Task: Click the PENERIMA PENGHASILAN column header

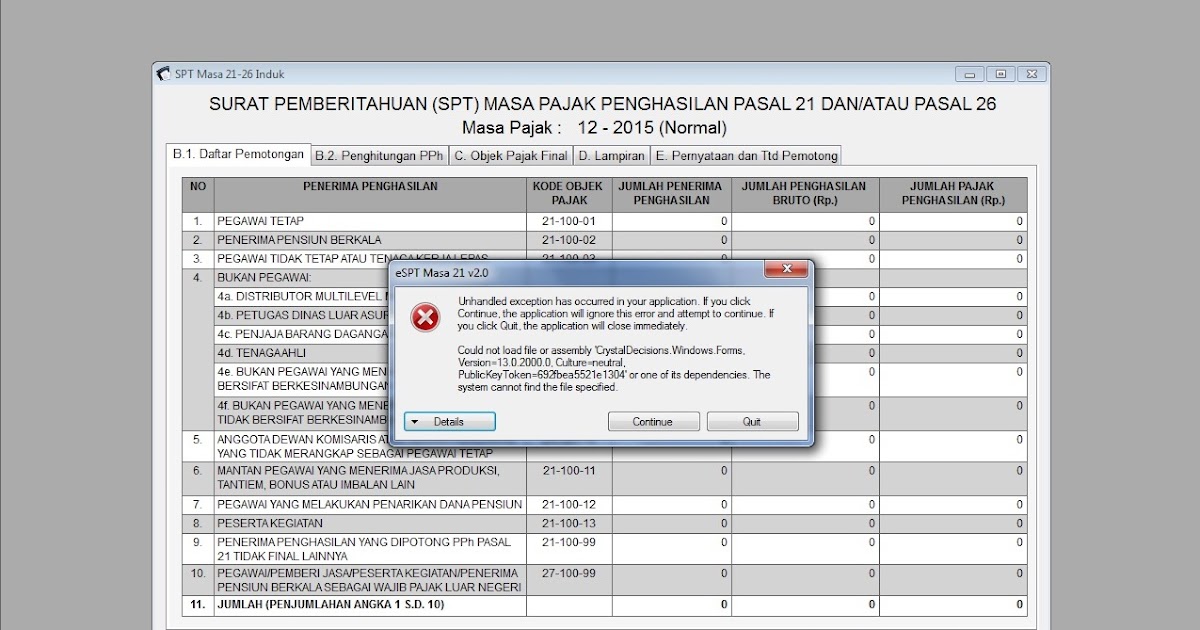Action: (370, 195)
